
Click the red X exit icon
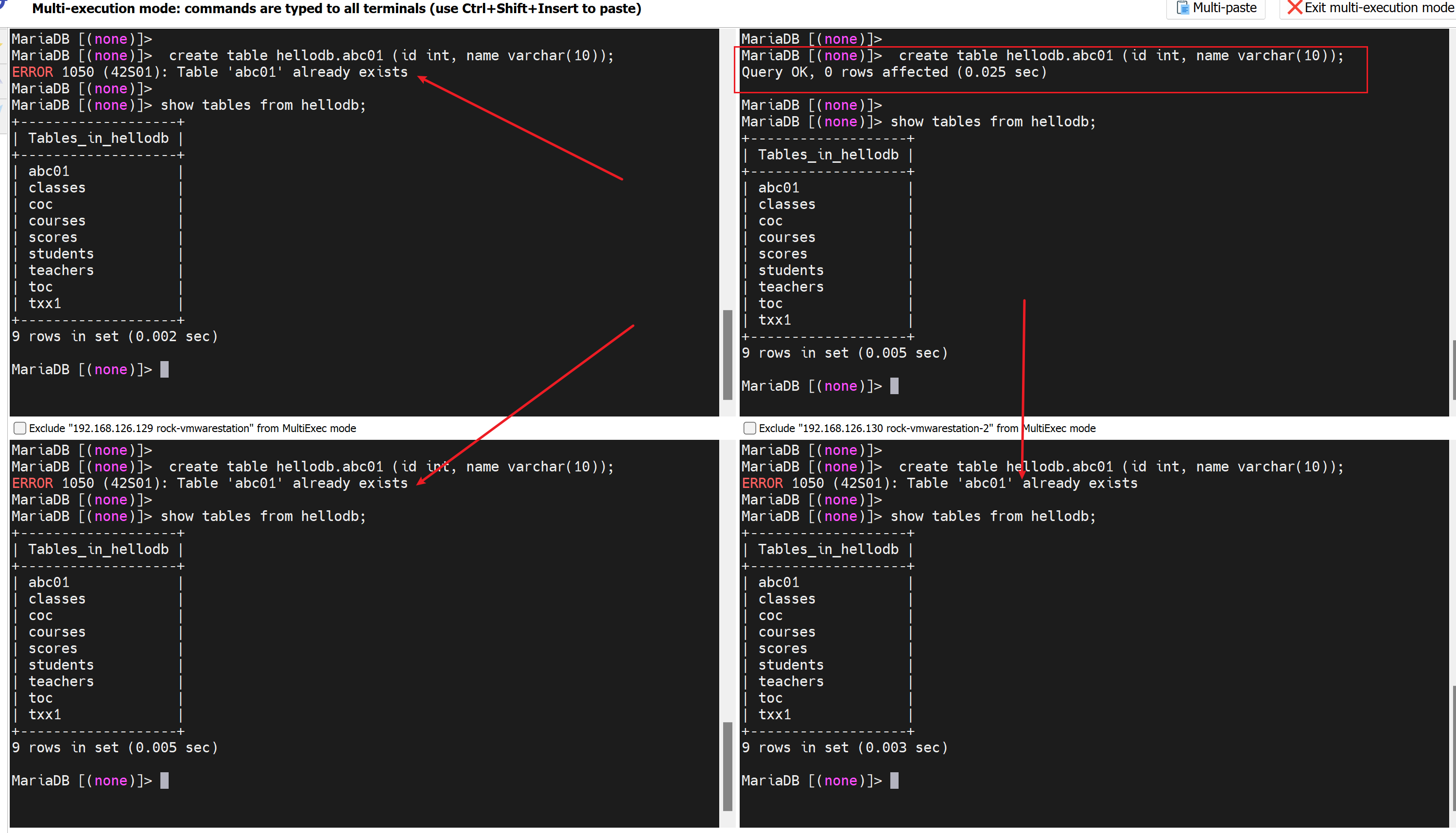(1294, 8)
